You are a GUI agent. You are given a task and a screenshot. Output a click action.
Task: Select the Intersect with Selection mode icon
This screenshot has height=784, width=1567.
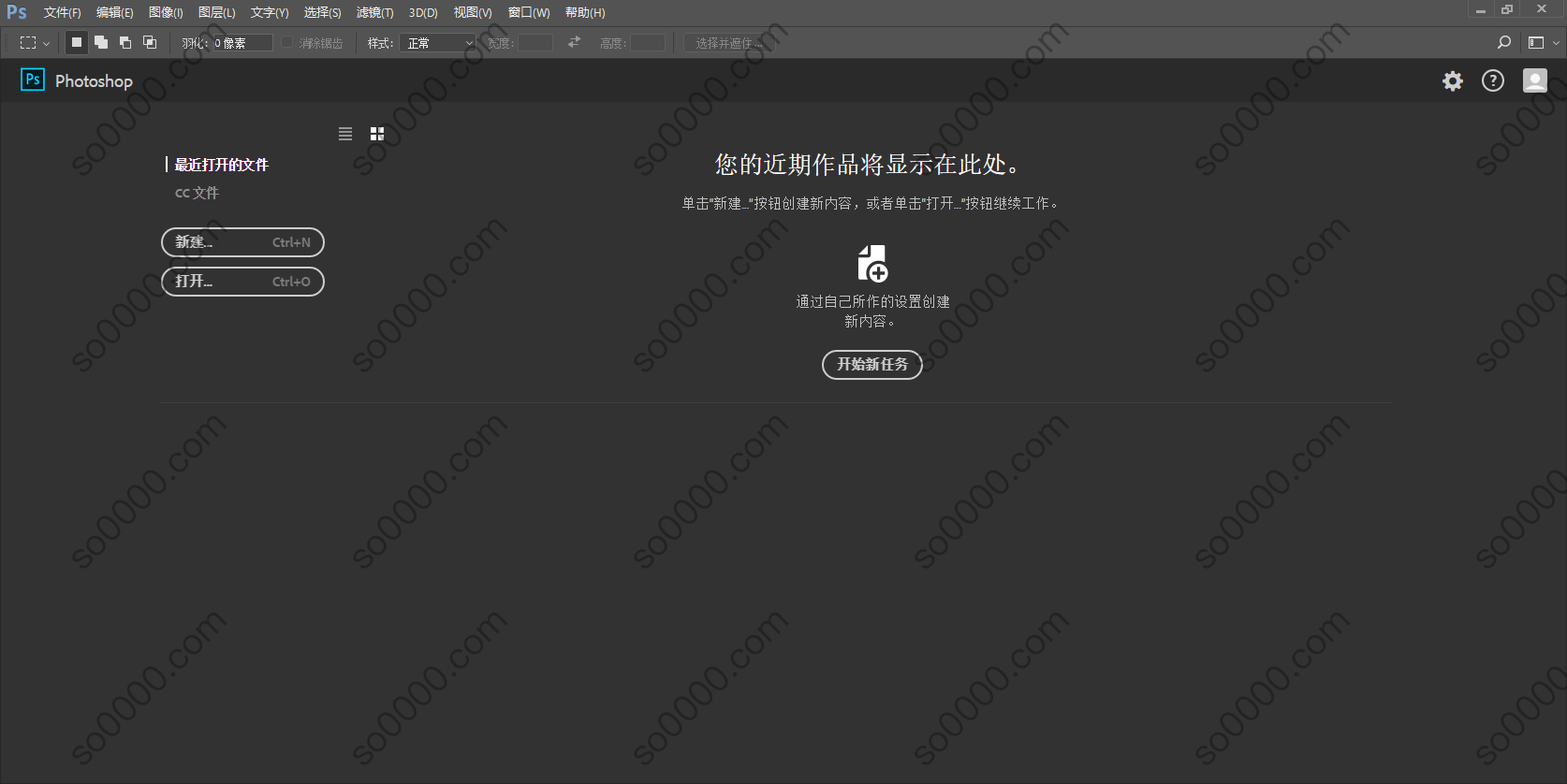click(150, 42)
